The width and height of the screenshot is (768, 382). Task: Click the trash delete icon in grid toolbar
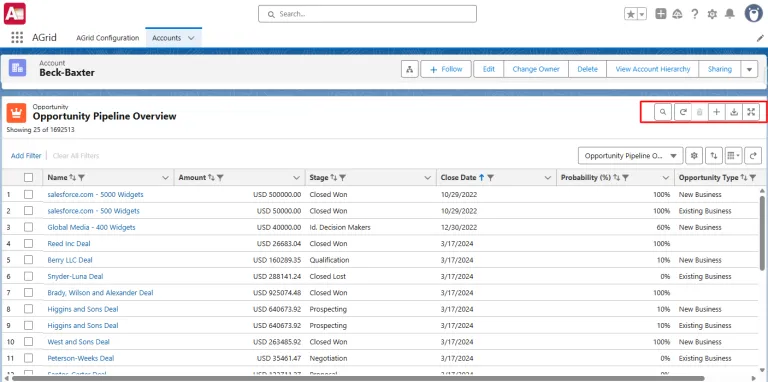[x=699, y=112]
